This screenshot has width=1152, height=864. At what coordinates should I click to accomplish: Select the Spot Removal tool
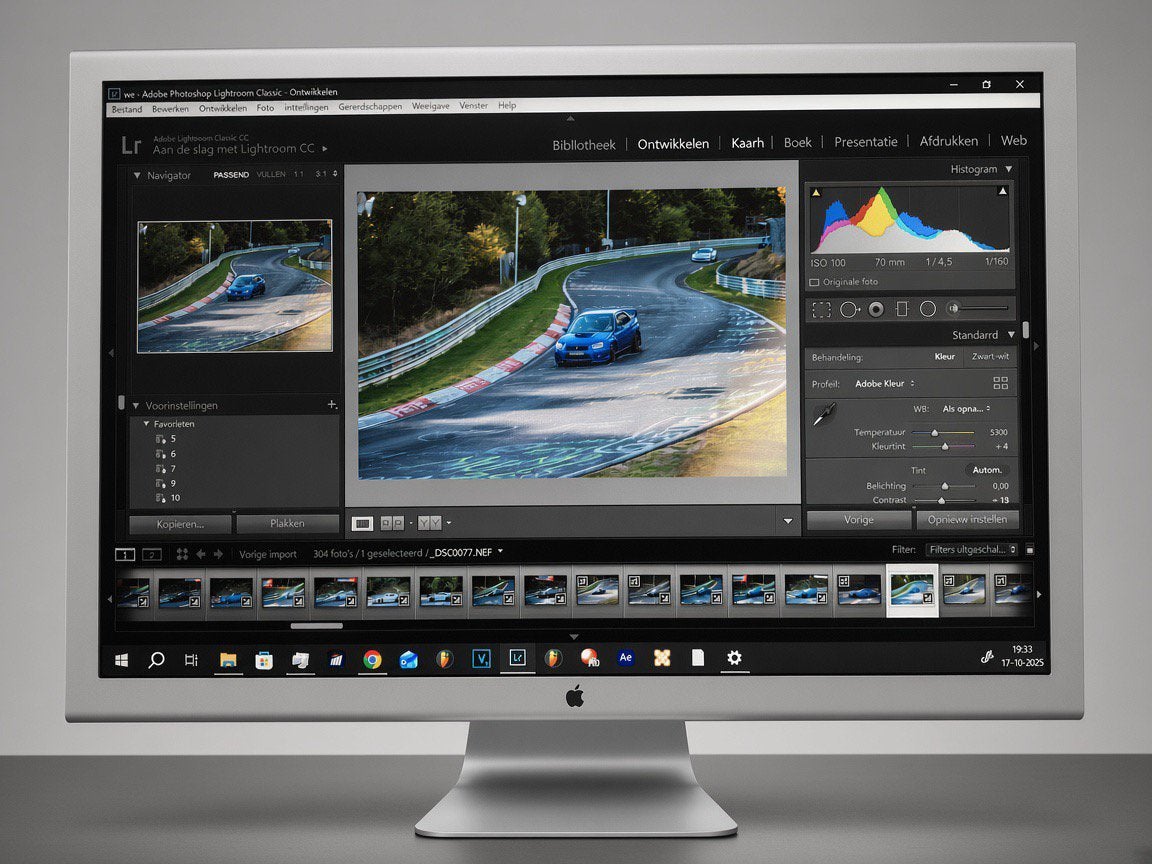(x=849, y=309)
